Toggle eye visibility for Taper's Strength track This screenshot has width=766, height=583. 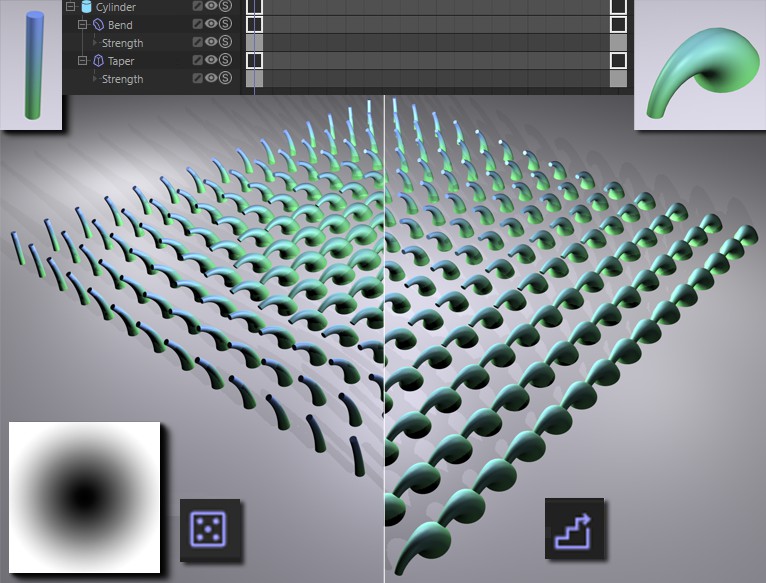pyautogui.click(x=211, y=78)
